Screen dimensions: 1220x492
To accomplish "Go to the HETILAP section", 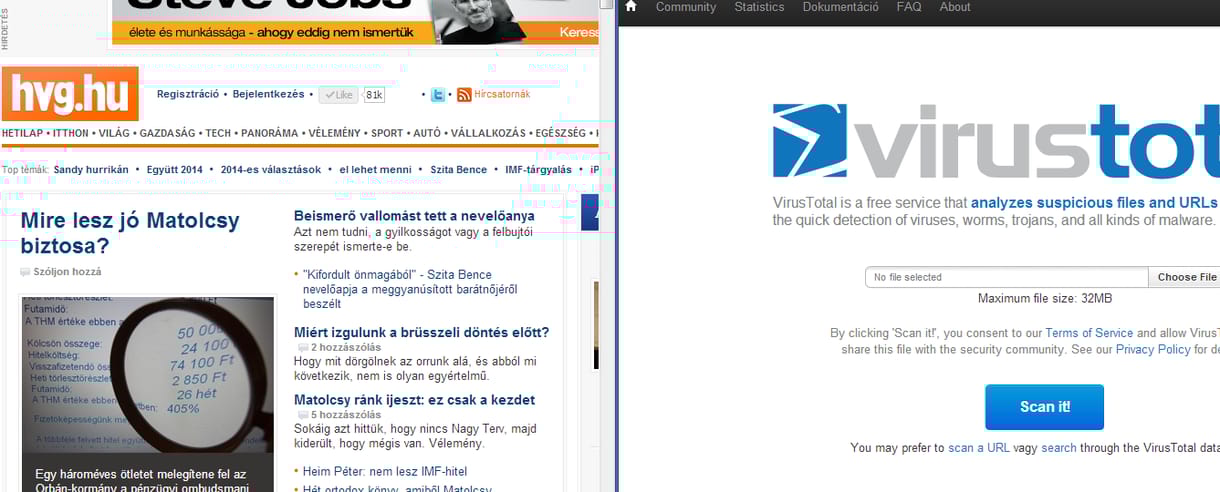I will 22,133.
